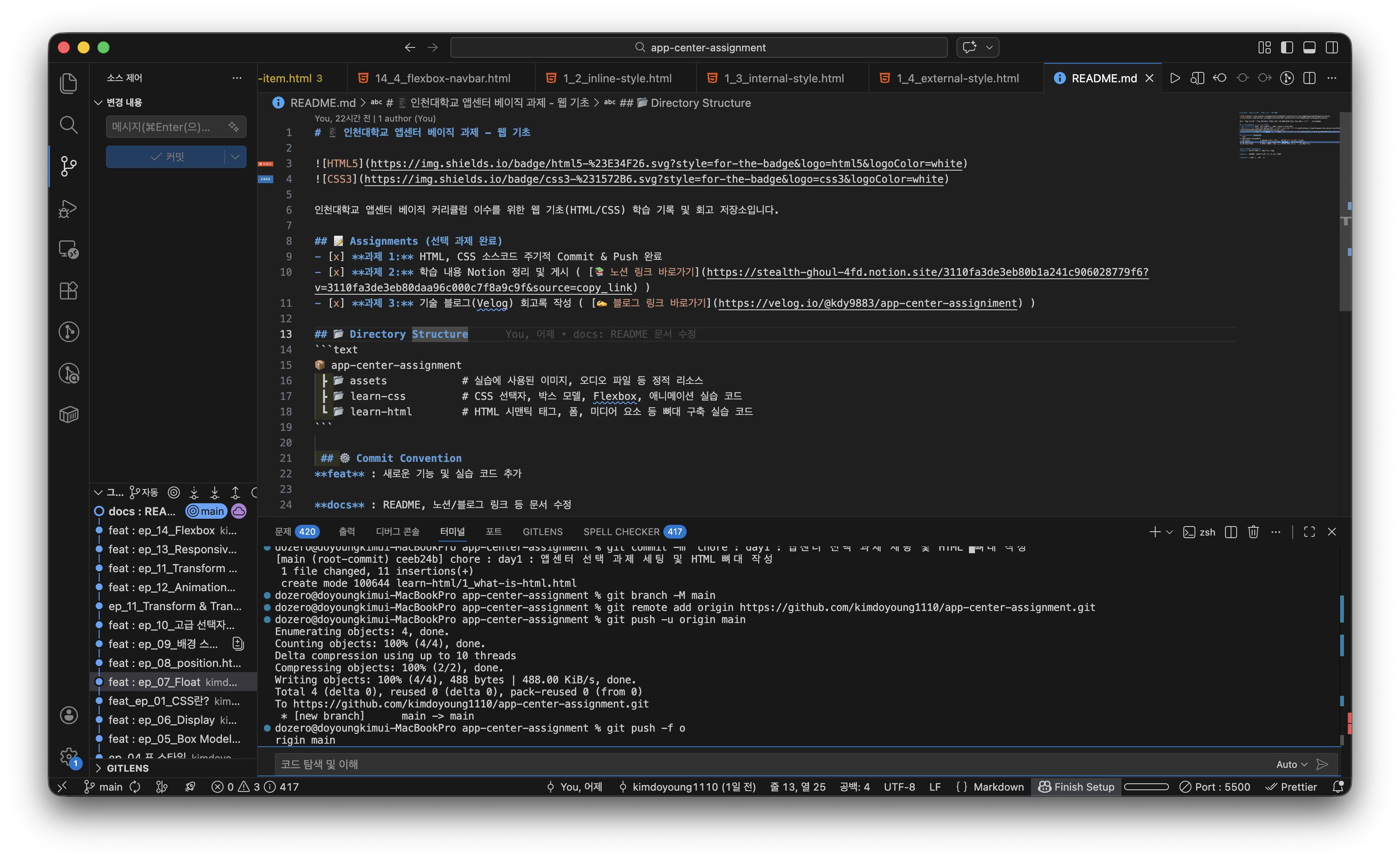This screenshot has height=860, width=1400.
Task: Expand the GITLENS section in sidebar
Action: click(x=128, y=768)
